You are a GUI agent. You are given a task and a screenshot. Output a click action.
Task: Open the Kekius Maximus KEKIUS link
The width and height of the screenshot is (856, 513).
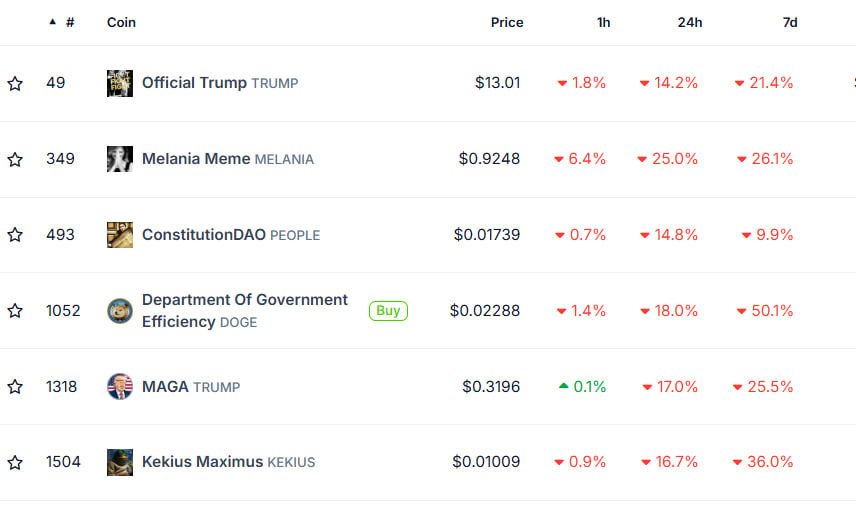point(228,462)
